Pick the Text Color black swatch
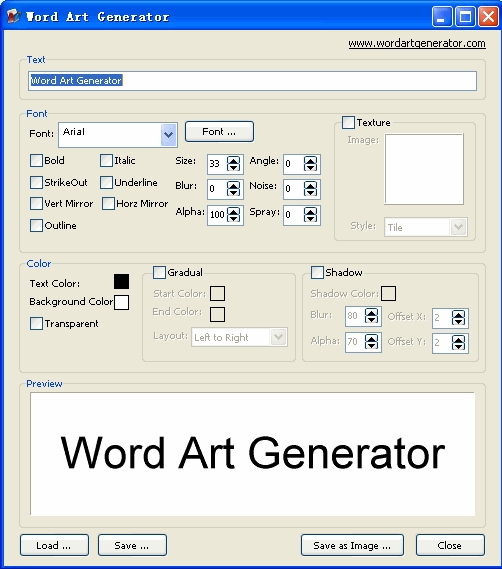This screenshot has height=569, width=502. tap(122, 282)
